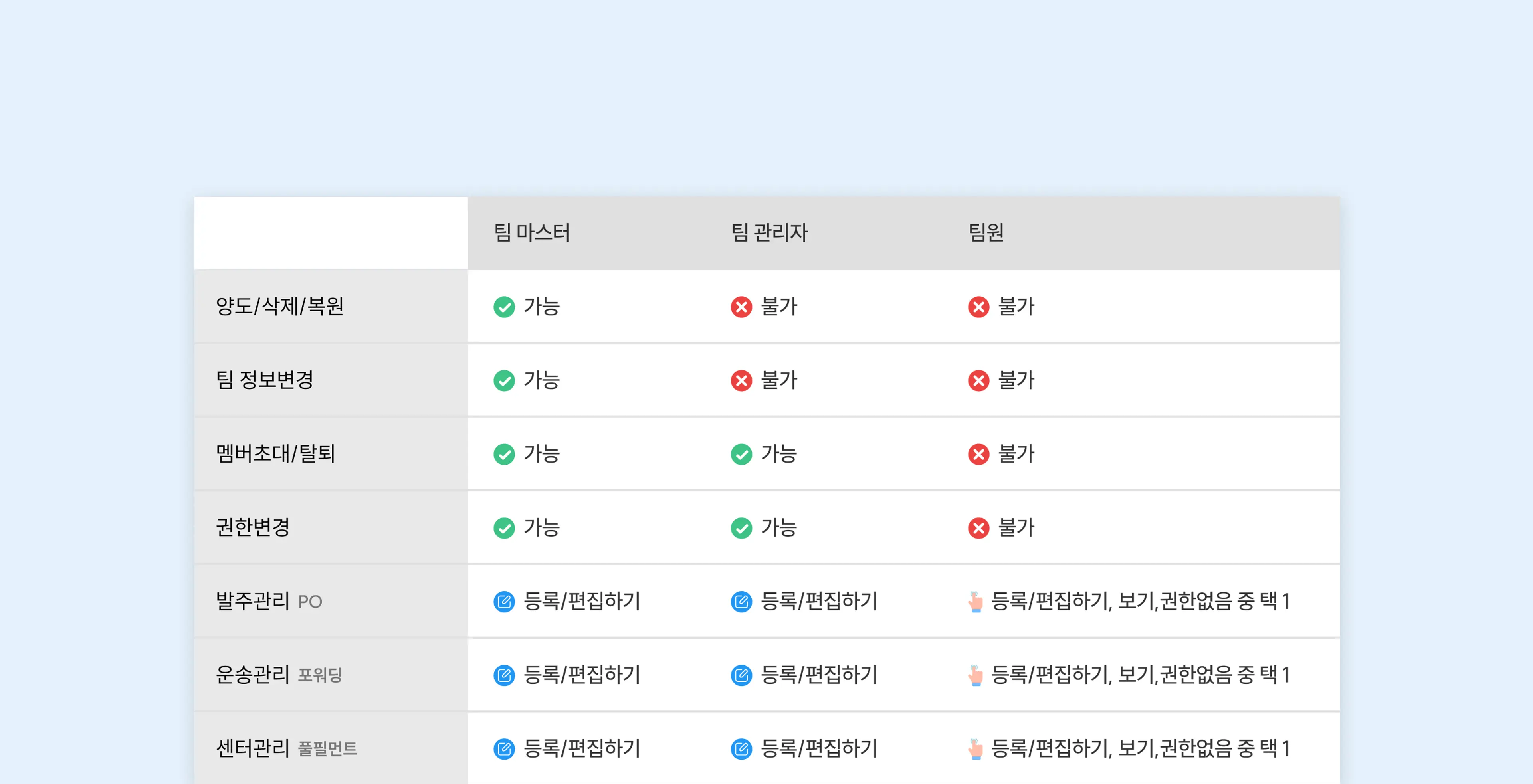Select the 운송관리 row label

click(252, 675)
